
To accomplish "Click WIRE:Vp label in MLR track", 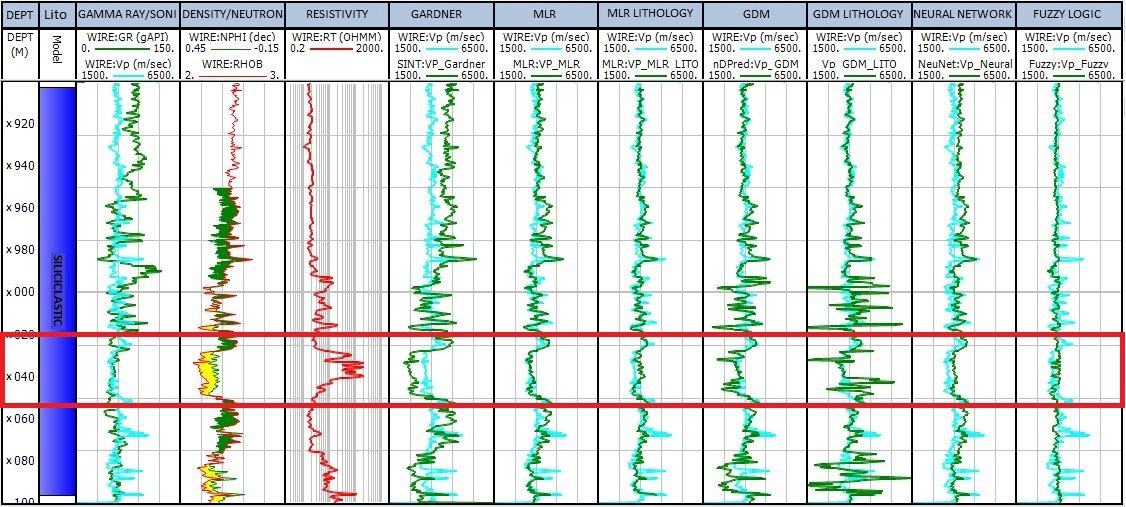I will tap(546, 35).
